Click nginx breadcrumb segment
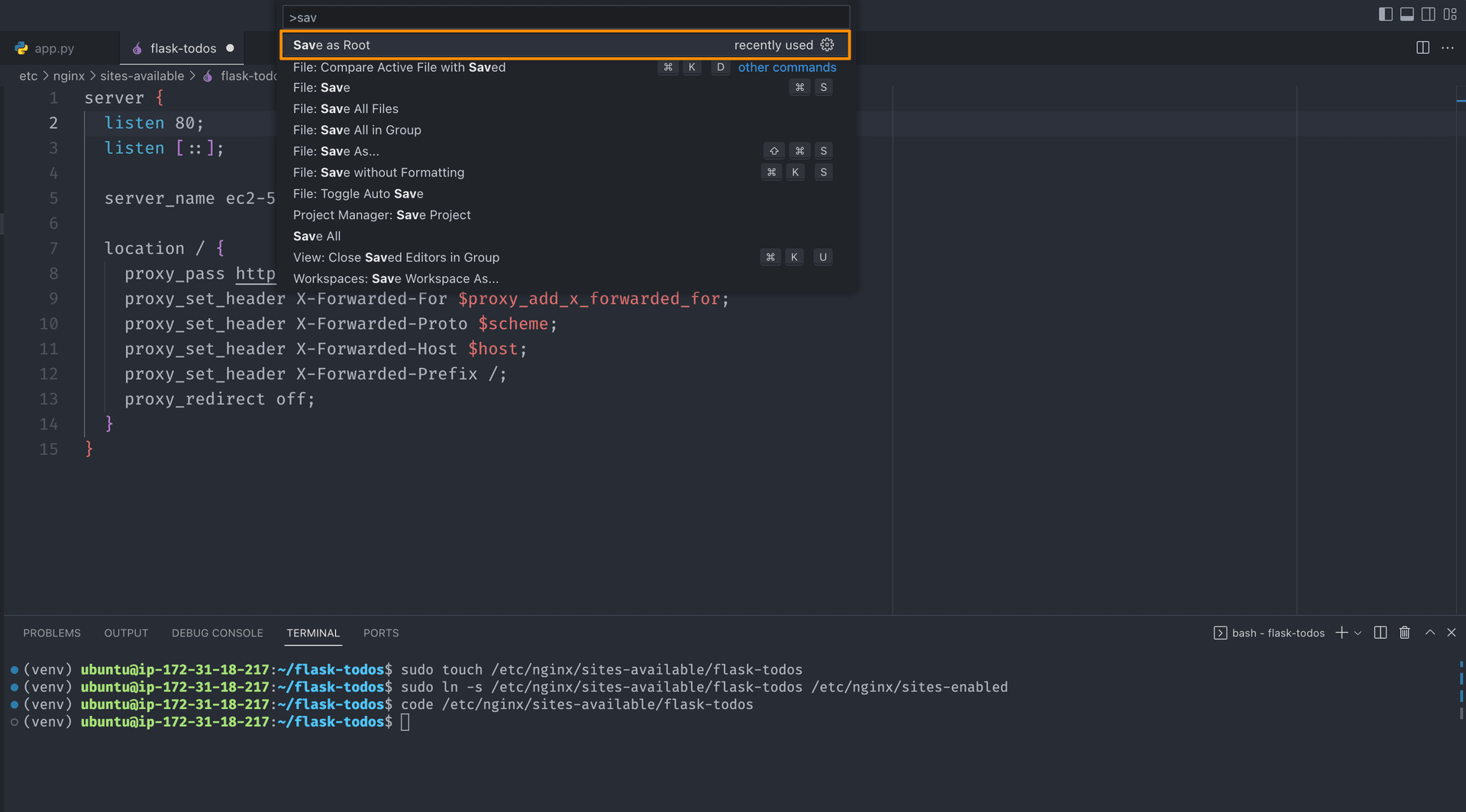The height and width of the screenshot is (812, 1466). (x=69, y=76)
